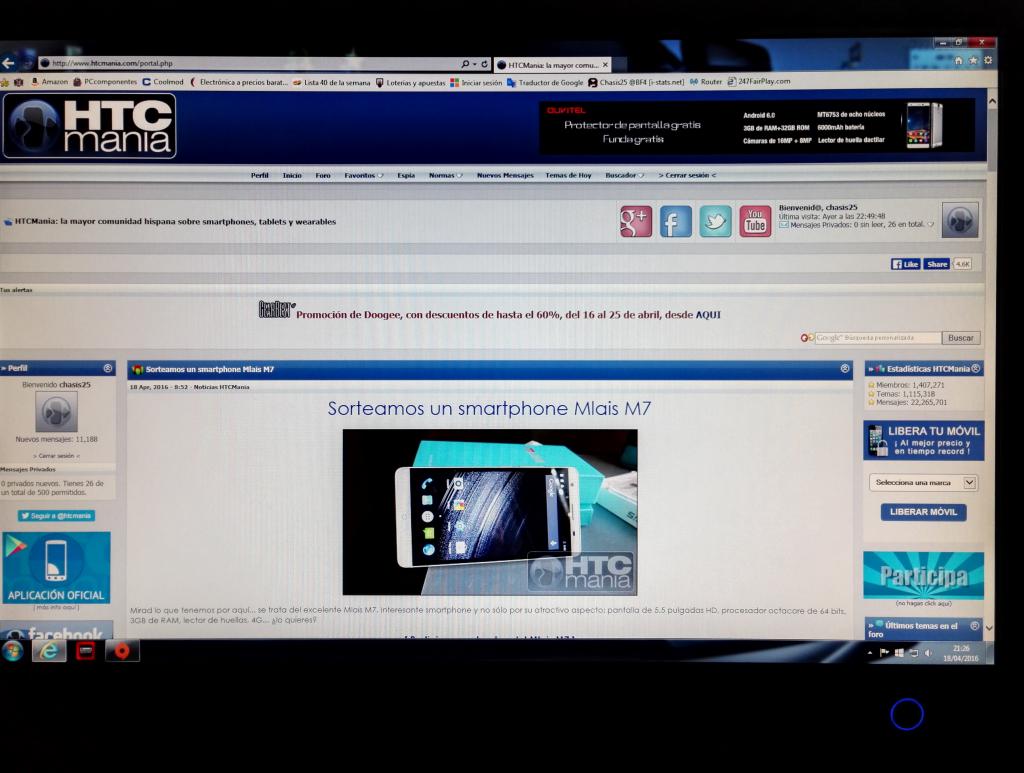The height and width of the screenshot is (773, 1024).
Task: Select the HTCMania browser tab
Action: tap(553, 65)
